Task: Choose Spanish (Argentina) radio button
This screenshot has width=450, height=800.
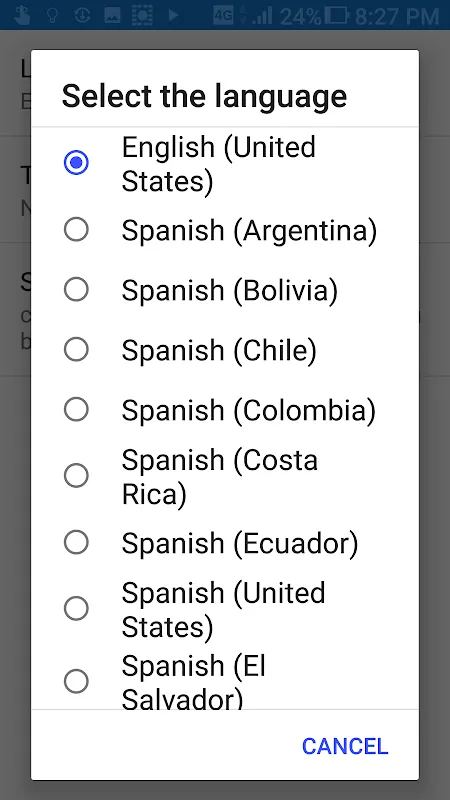Action: pyautogui.click(x=76, y=230)
